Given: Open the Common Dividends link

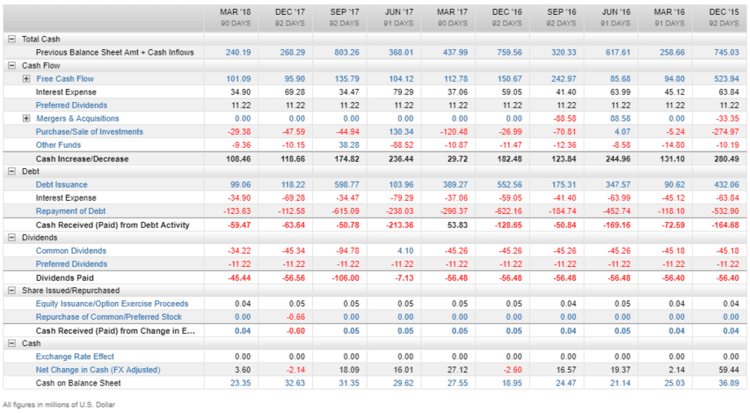Looking at the screenshot, I should [x=70, y=250].
